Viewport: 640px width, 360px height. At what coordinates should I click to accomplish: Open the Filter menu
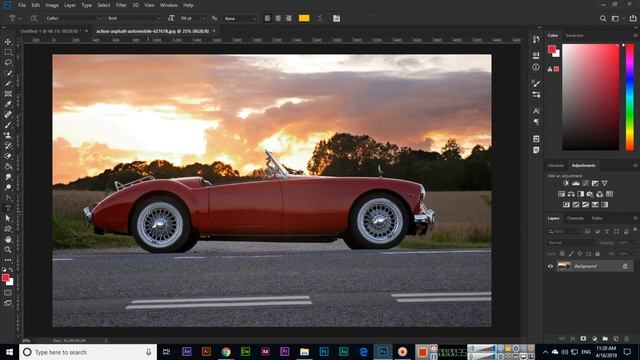pyautogui.click(x=121, y=5)
